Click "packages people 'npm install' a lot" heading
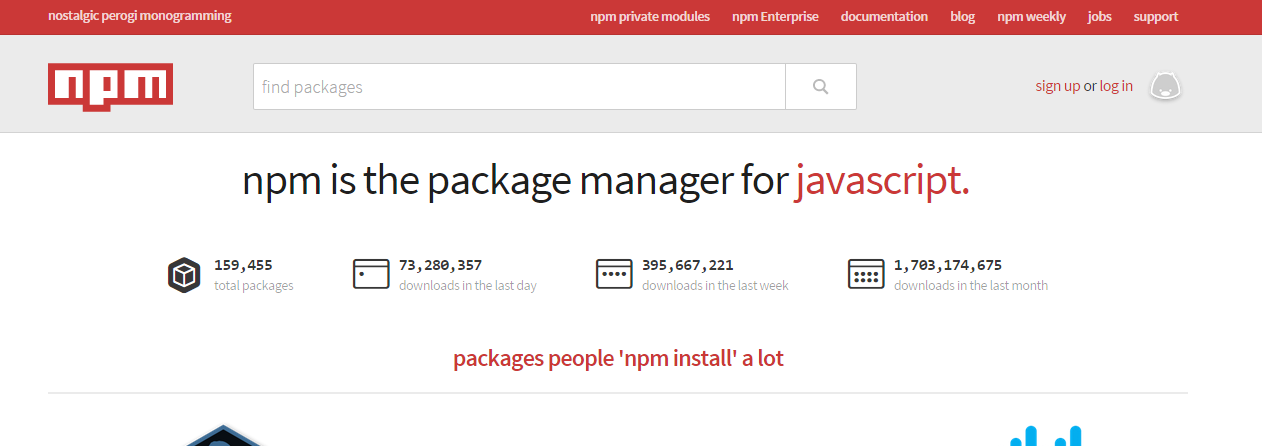This screenshot has height=446, width=1262. 618,358
